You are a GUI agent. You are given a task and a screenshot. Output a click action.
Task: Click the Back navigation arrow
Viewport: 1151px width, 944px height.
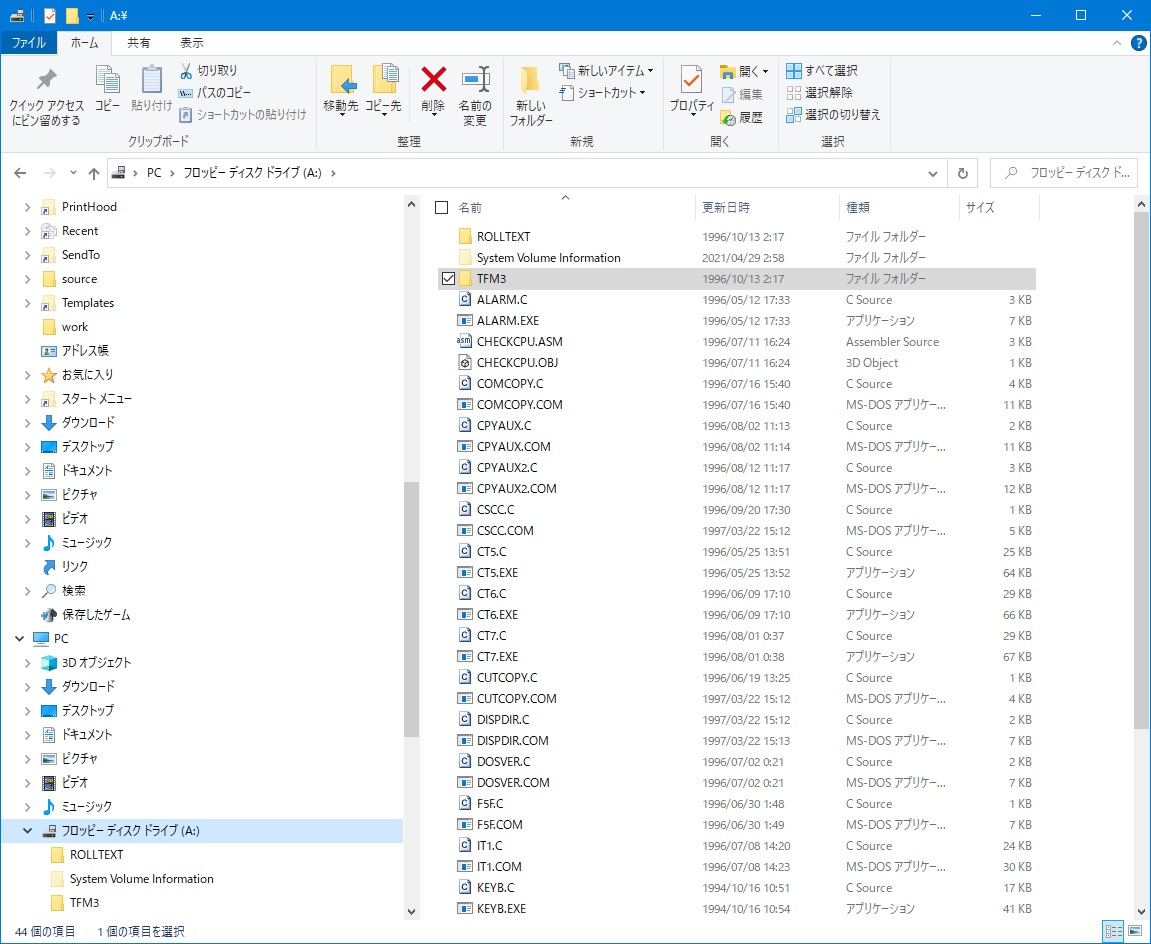[21, 173]
